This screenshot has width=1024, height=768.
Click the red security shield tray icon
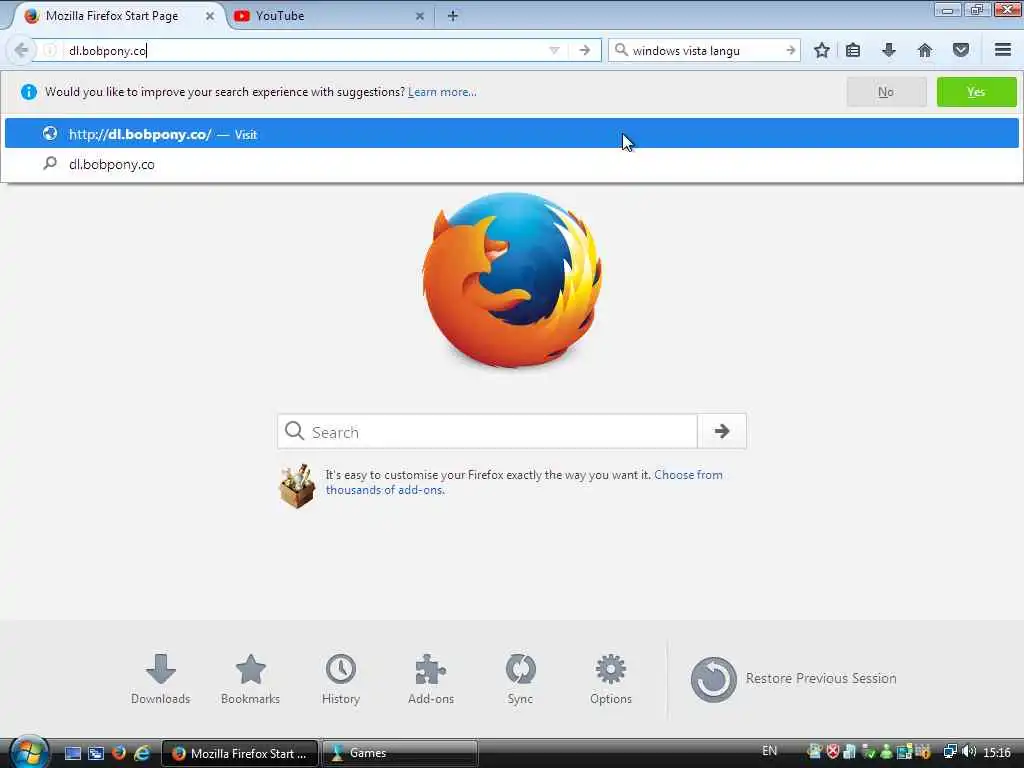(x=833, y=752)
